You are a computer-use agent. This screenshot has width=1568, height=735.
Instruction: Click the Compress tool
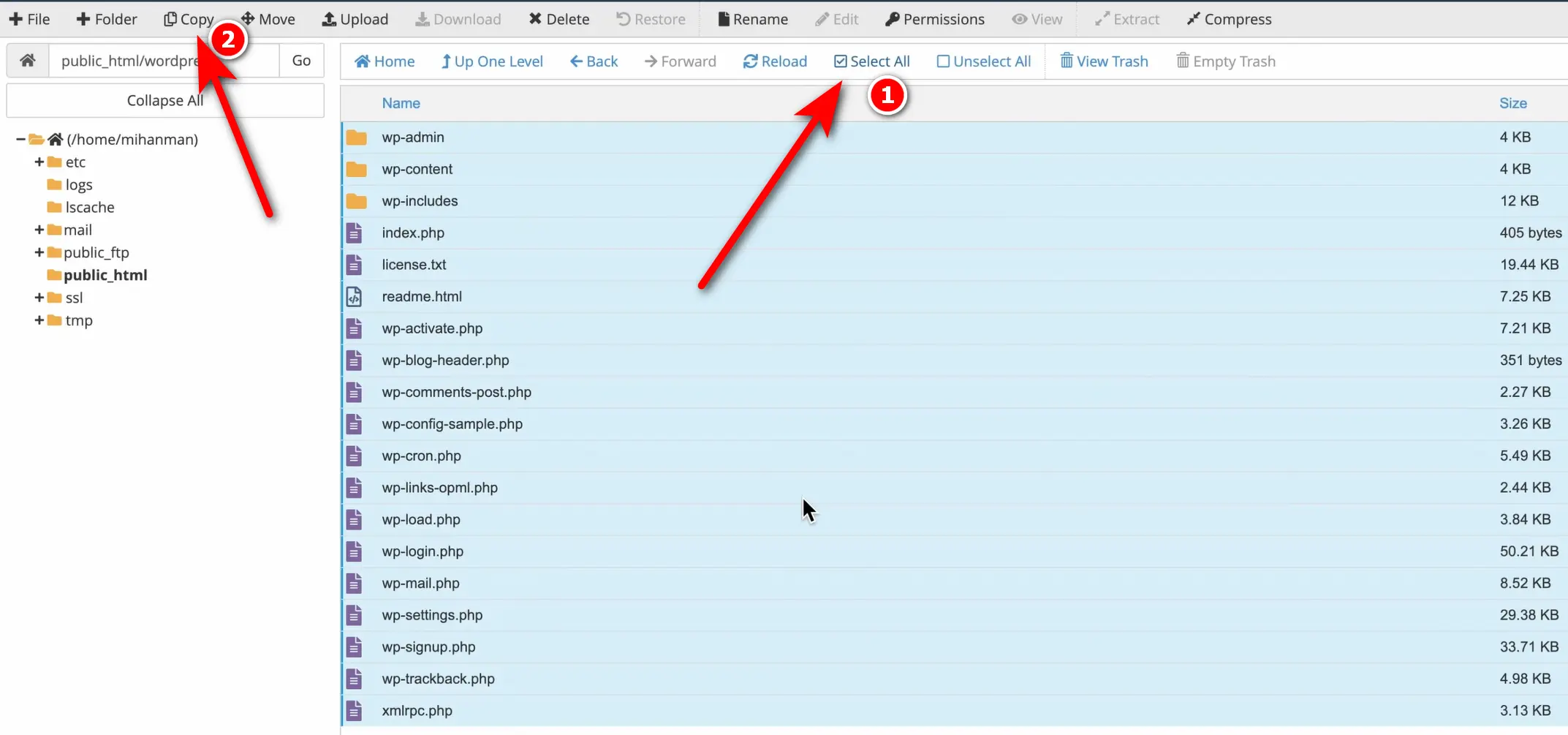[x=1229, y=20]
